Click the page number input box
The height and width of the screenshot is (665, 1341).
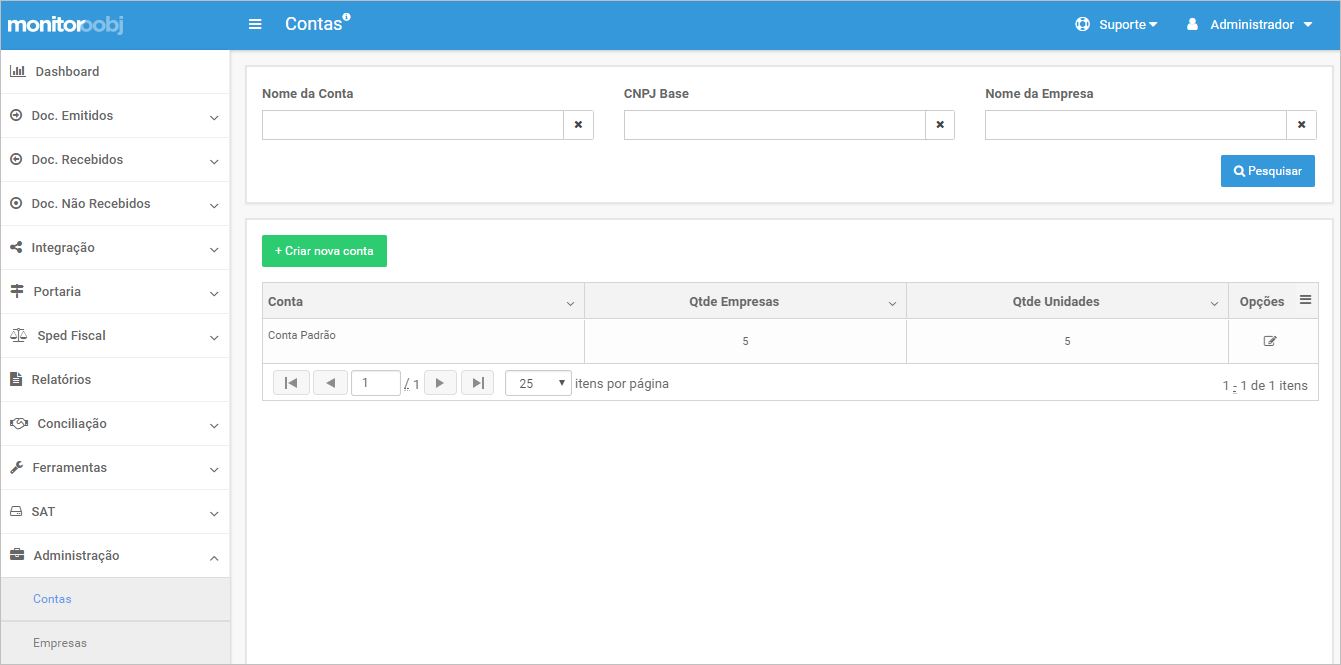(x=376, y=383)
